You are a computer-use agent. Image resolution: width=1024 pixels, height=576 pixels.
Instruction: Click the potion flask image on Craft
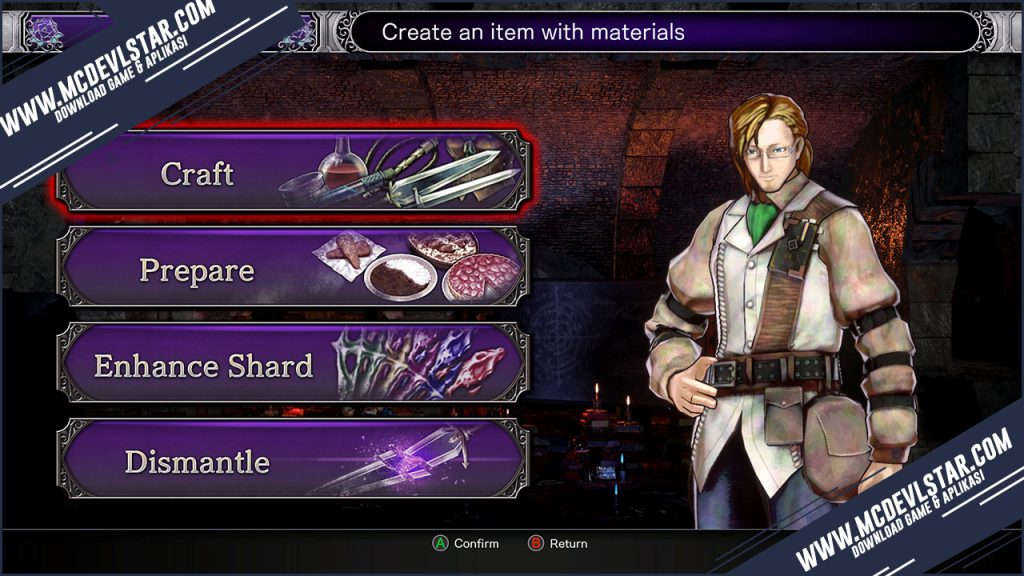[342, 163]
